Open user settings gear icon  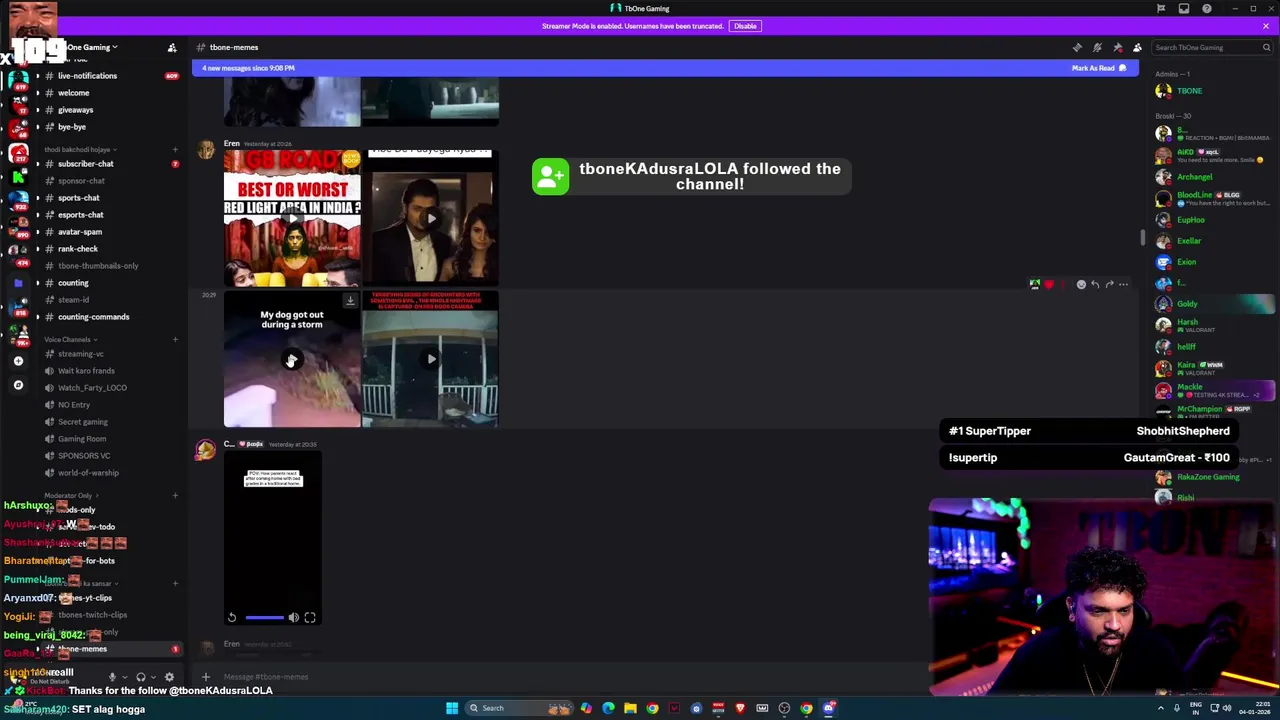[x=169, y=677]
